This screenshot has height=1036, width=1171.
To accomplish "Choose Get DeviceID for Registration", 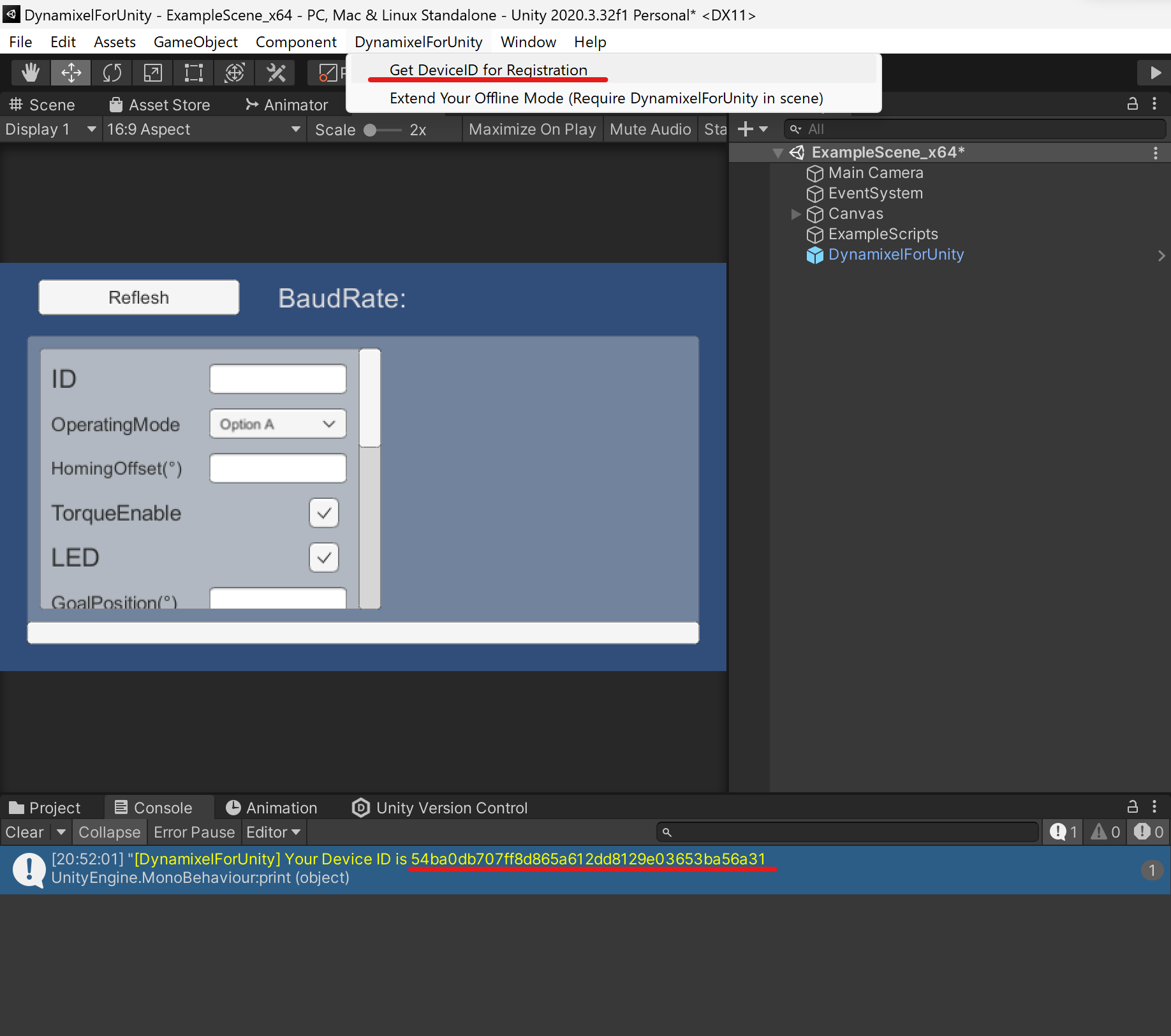I will 614,70.
